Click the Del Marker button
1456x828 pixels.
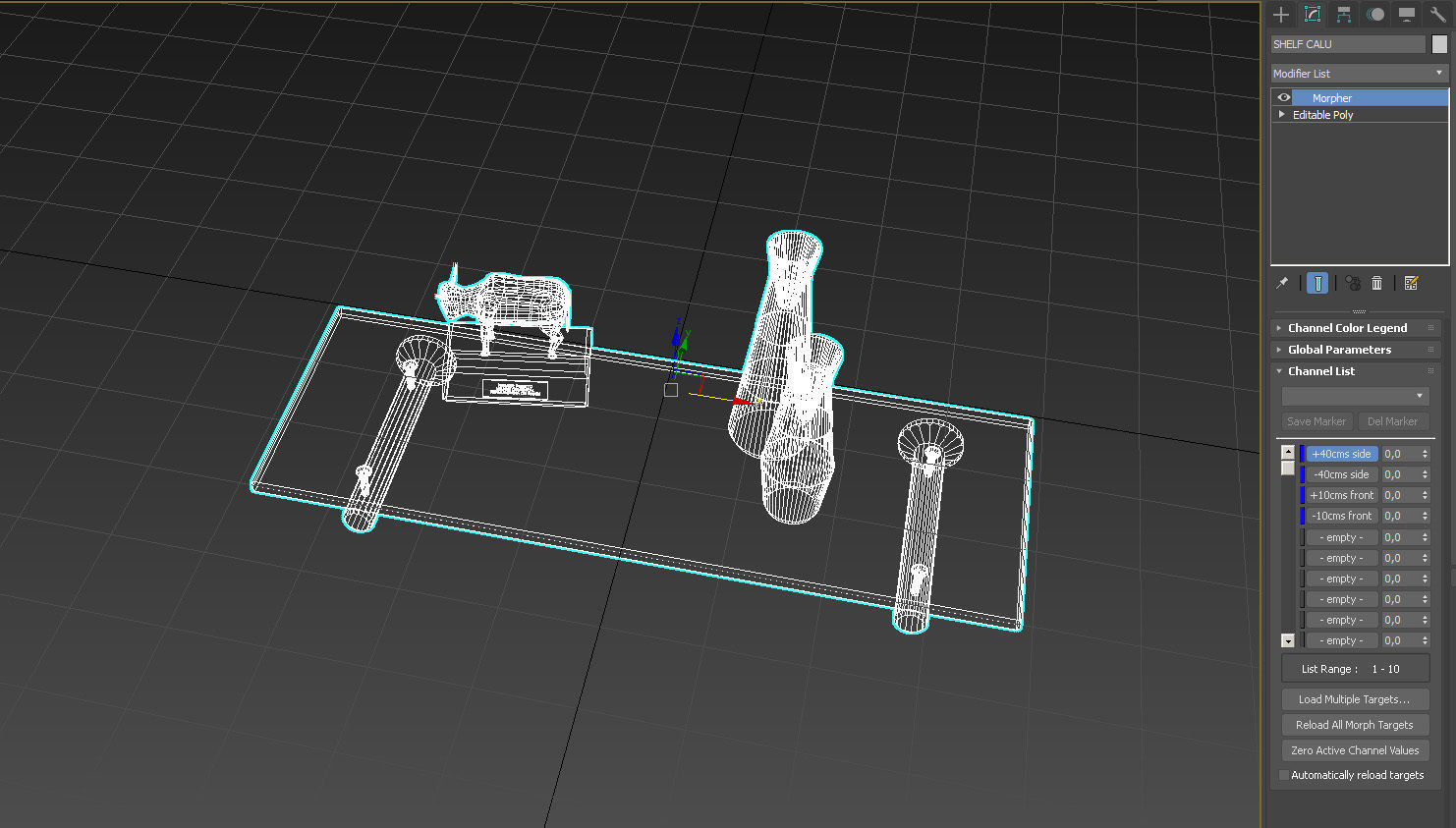click(1392, 421)
